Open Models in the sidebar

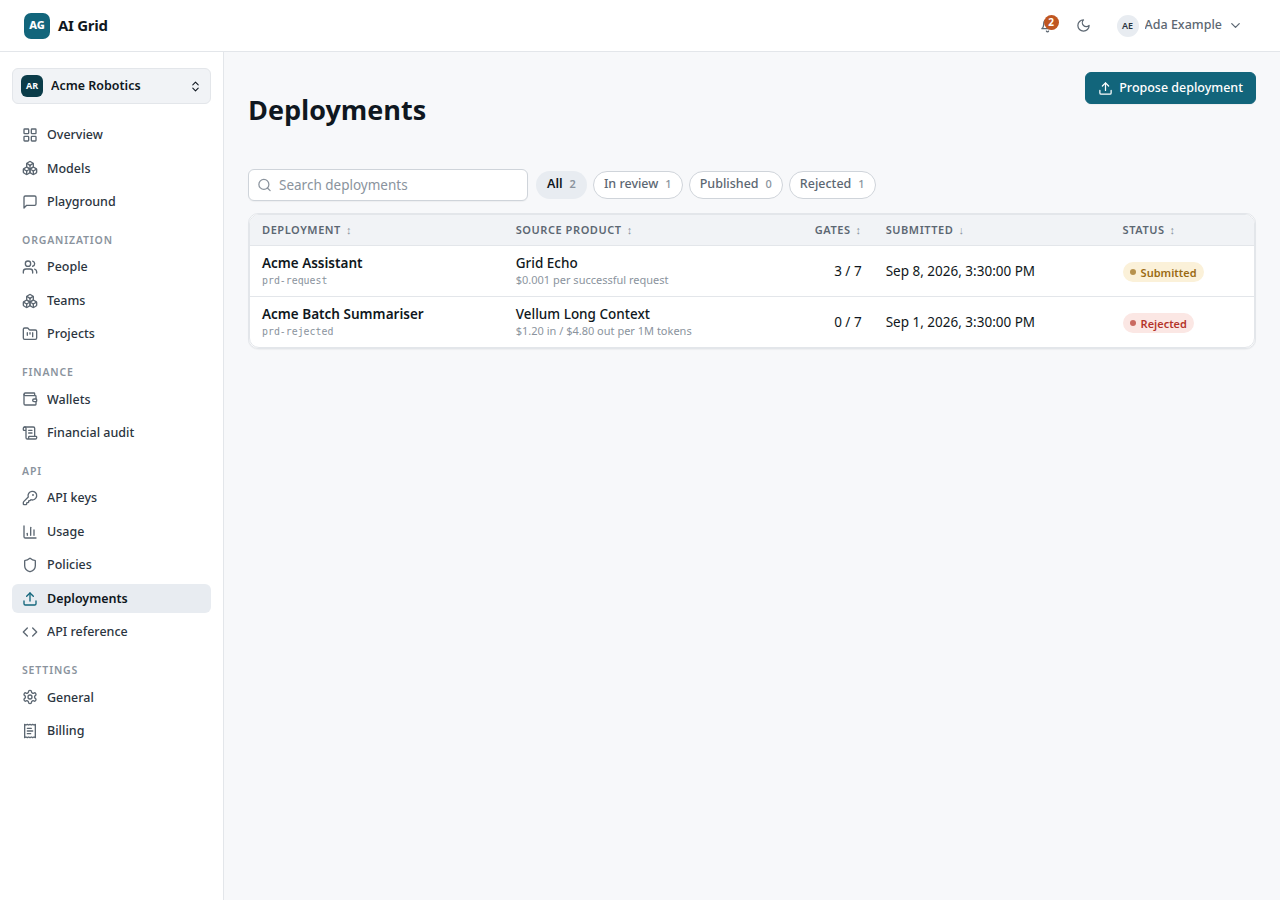click(112, 169)
